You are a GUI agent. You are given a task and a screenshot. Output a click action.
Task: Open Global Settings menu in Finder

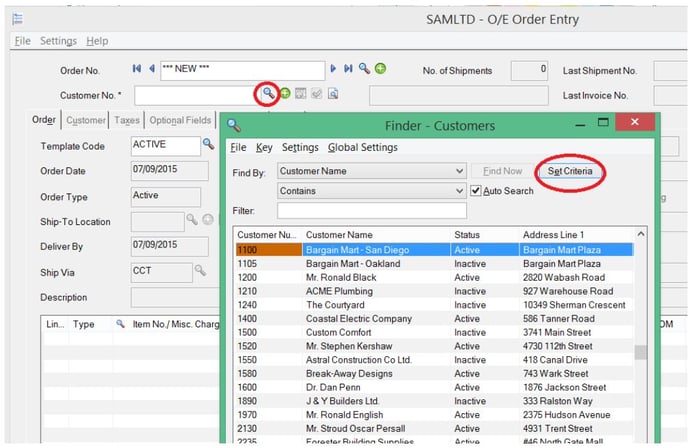click(x=362, y=147)
